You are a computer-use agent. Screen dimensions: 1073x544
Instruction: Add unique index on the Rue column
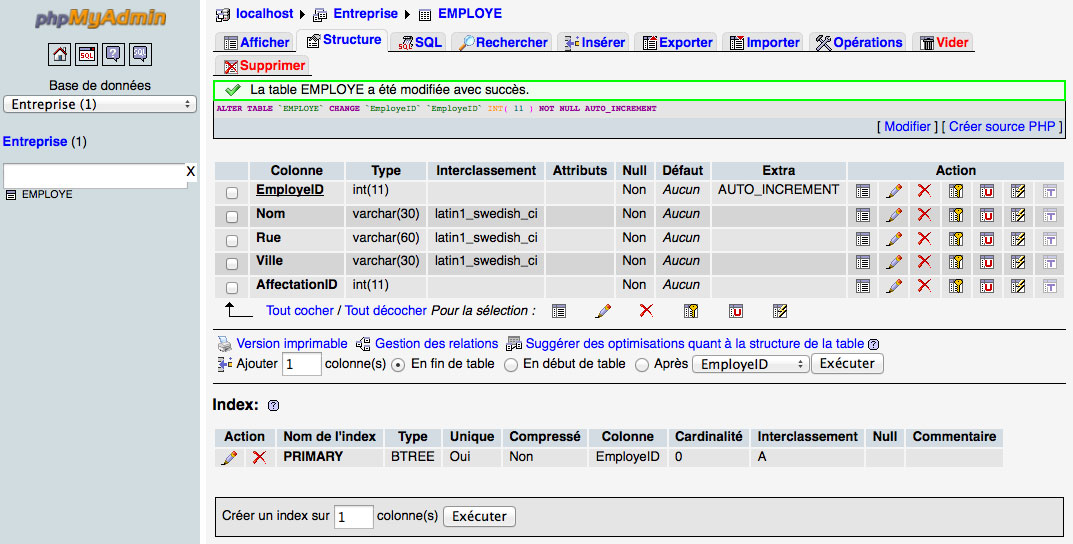click(x=987, y=239)
